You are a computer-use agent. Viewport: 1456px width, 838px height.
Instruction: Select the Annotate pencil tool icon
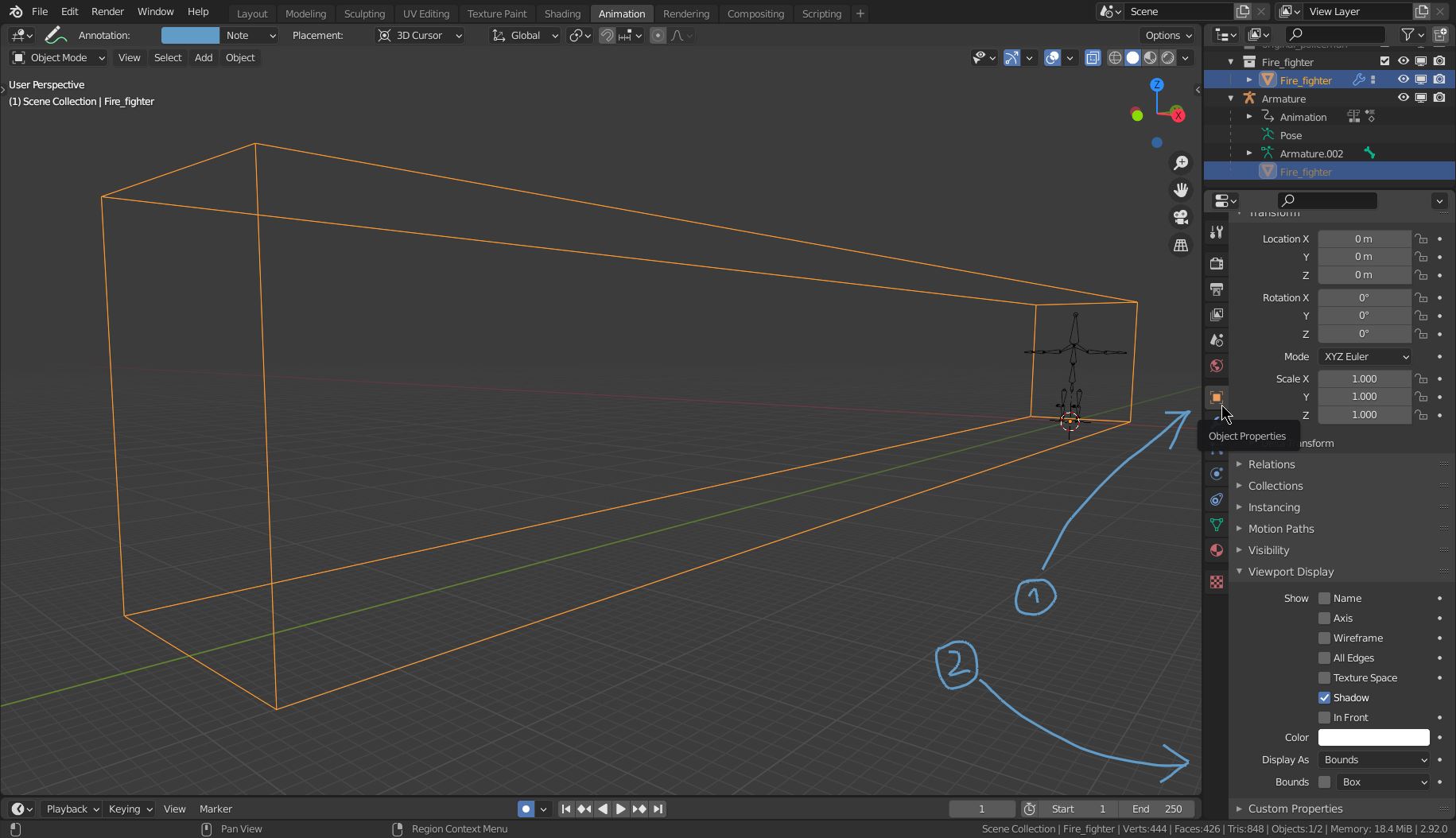tap(54, 35)
